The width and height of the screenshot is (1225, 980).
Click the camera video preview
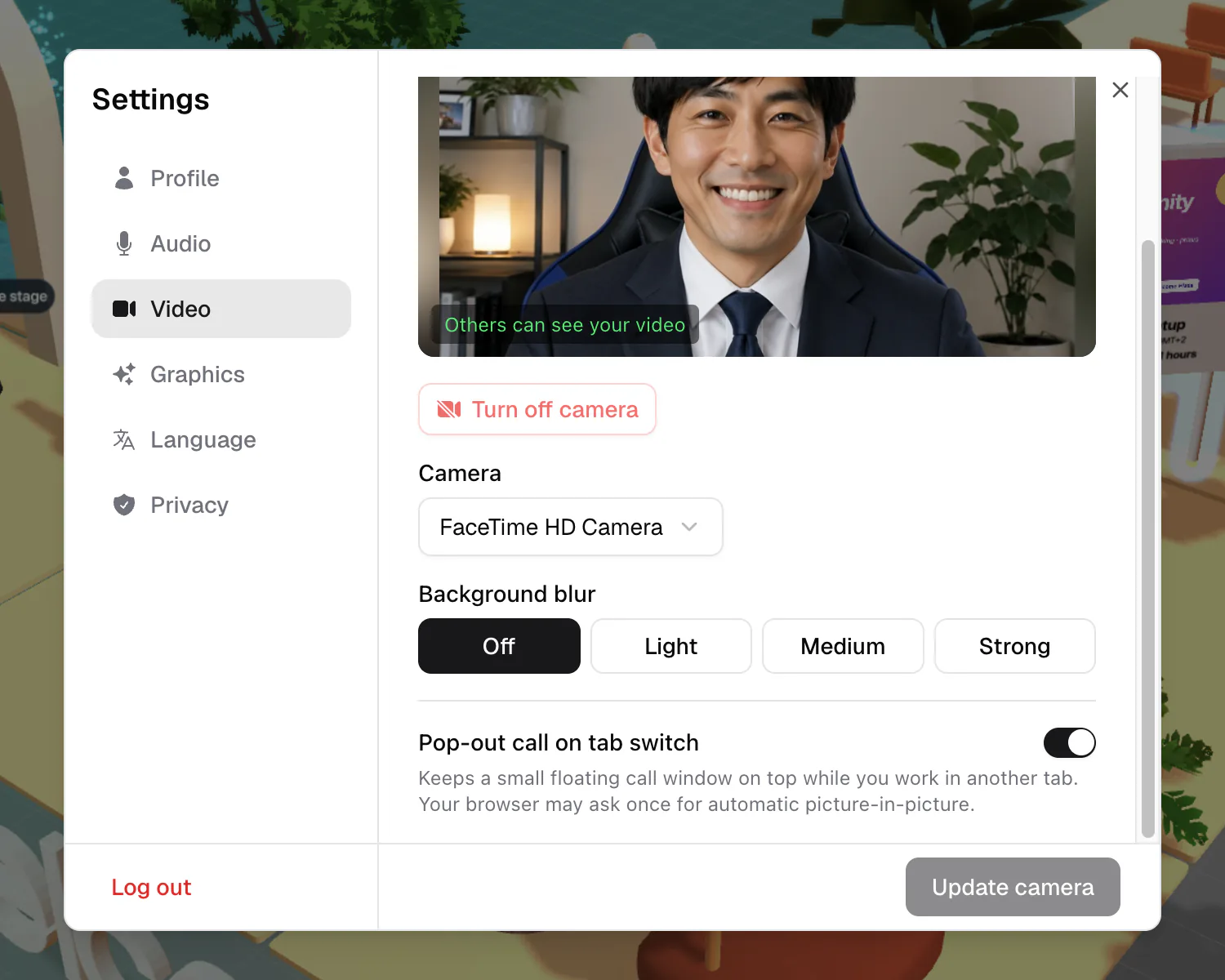coord(757,216)
